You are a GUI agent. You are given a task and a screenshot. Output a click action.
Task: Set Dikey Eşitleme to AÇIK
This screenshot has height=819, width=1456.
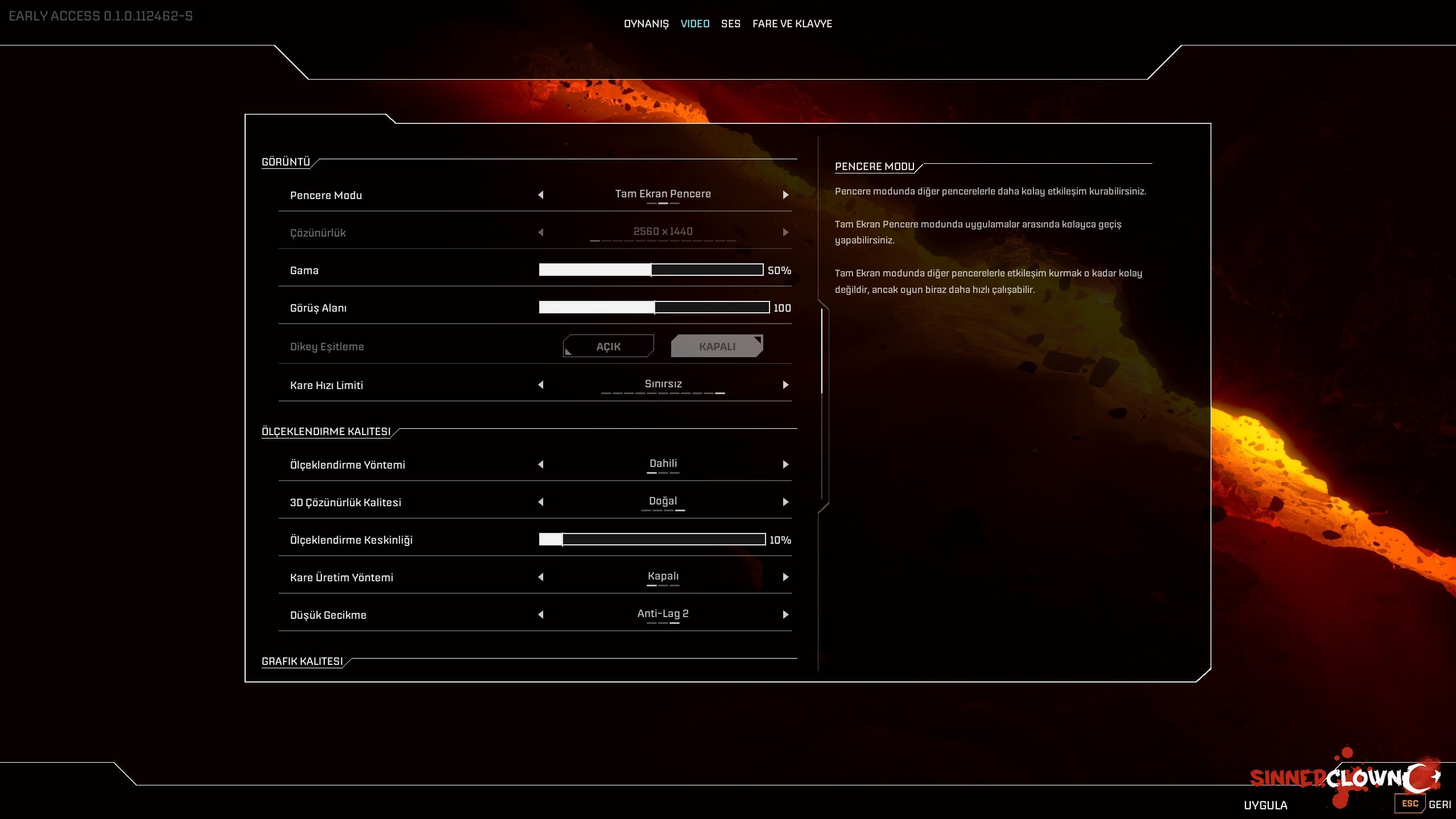(608, 346)
